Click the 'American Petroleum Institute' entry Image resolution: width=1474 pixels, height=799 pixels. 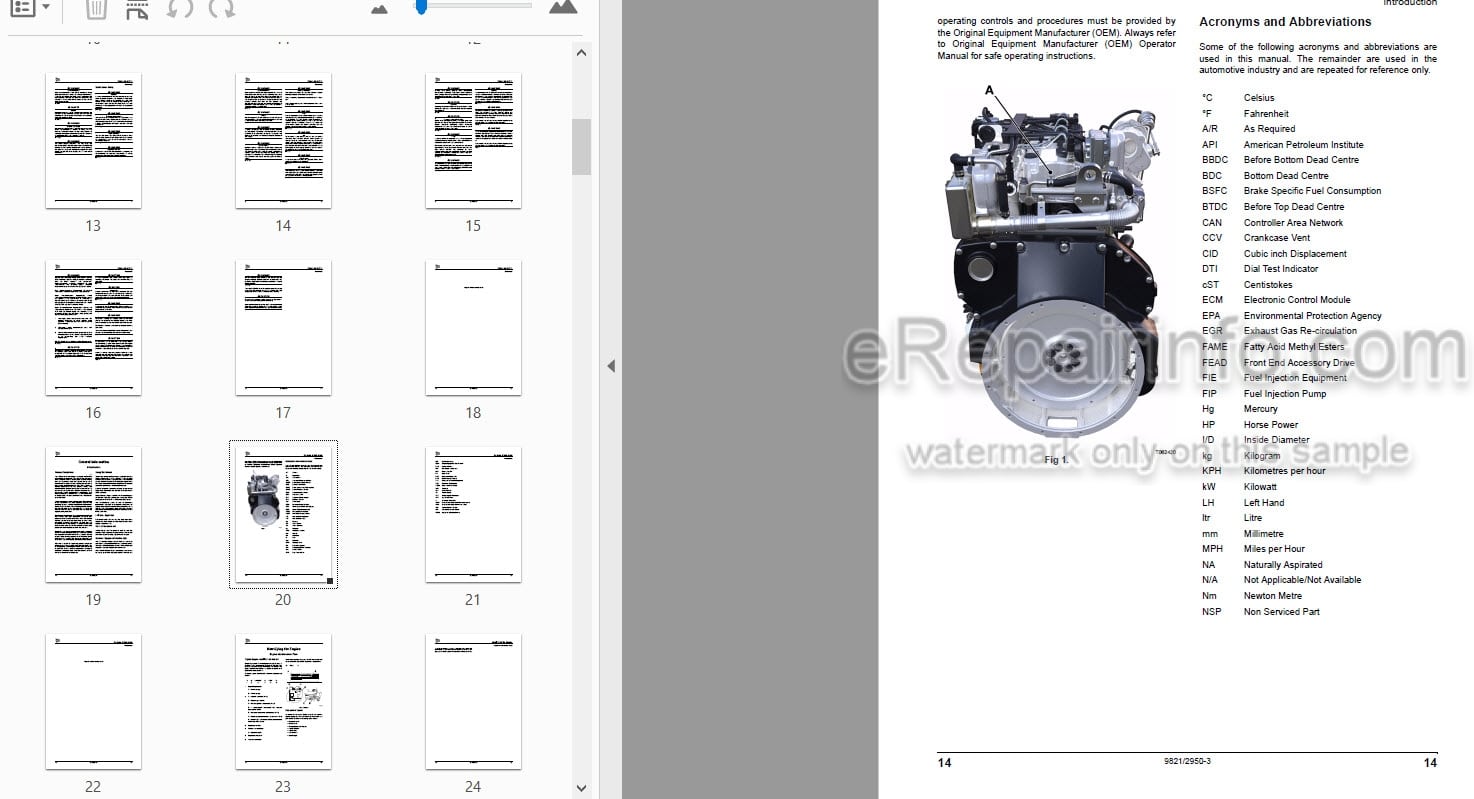[1303, 145]
